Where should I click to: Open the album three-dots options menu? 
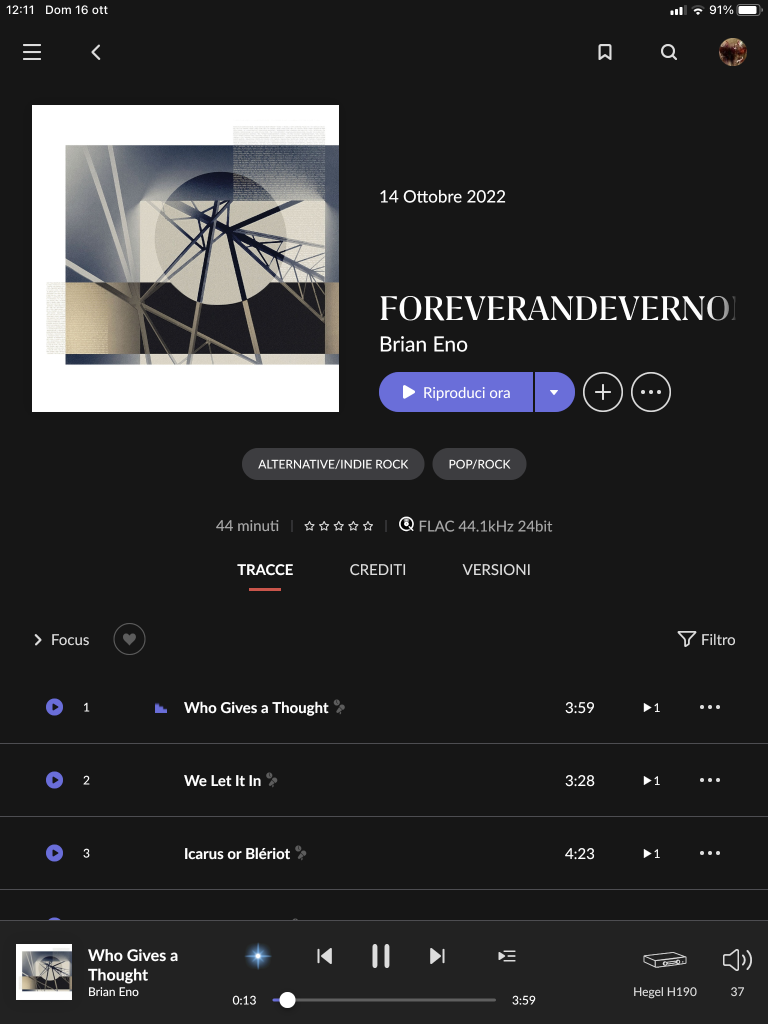pyautogui.click(x=650, y=392)
